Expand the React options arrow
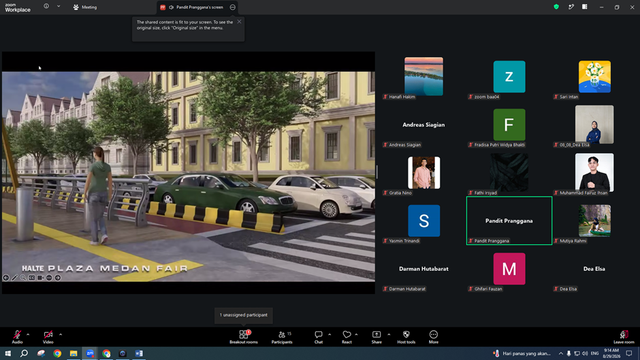The image size is (640, 360). 356,334
